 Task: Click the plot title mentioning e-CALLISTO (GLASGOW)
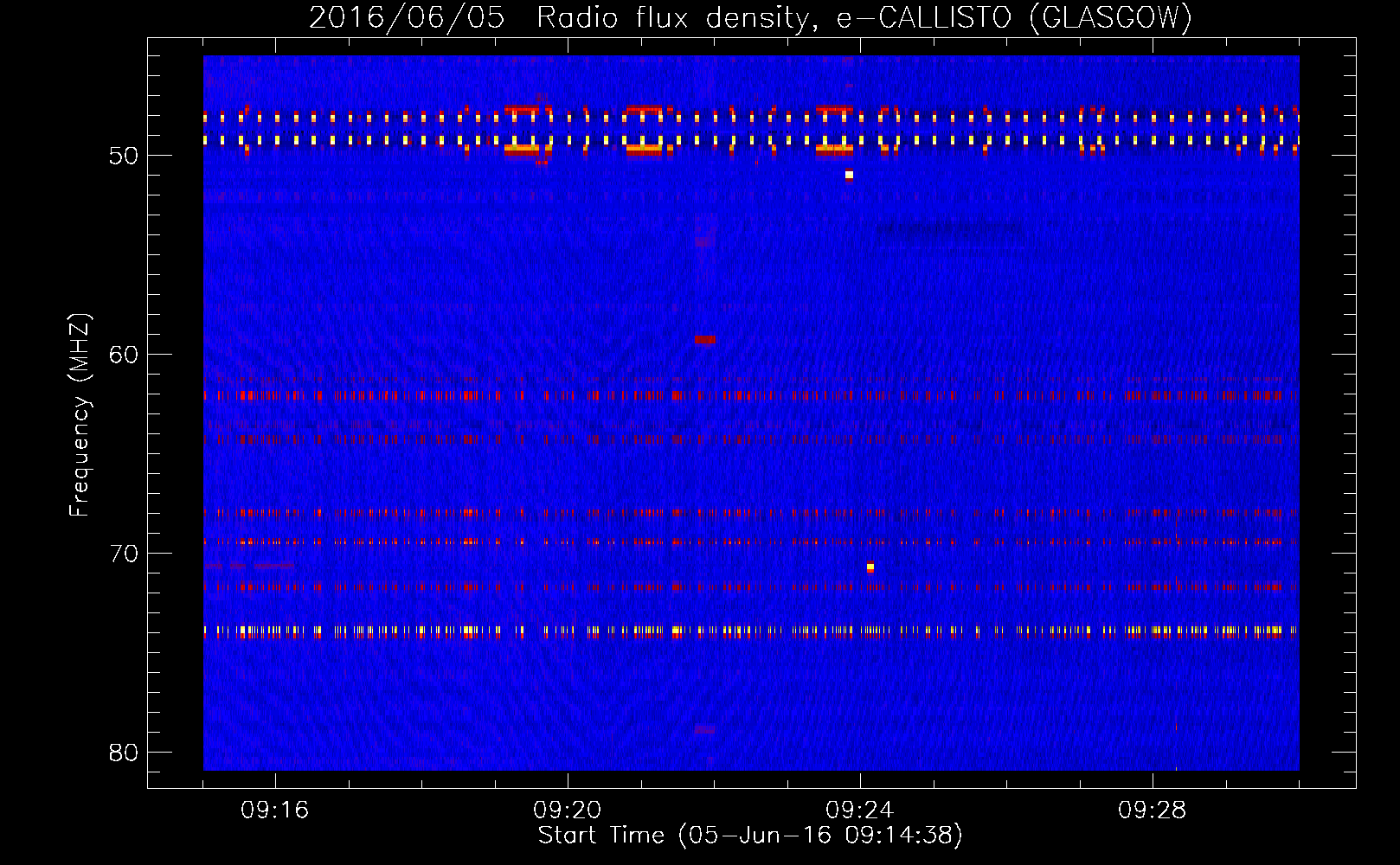point(750,18)
